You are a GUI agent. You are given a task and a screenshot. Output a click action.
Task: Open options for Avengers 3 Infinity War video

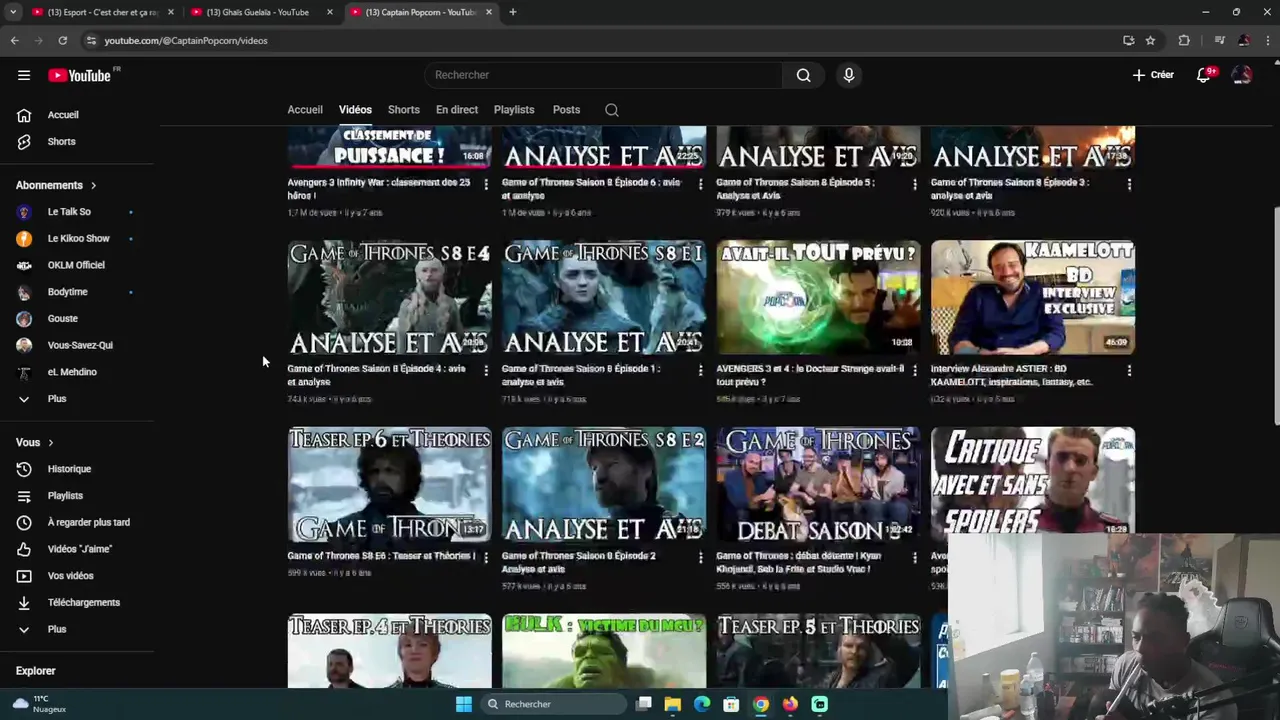[x=486, y=184]
